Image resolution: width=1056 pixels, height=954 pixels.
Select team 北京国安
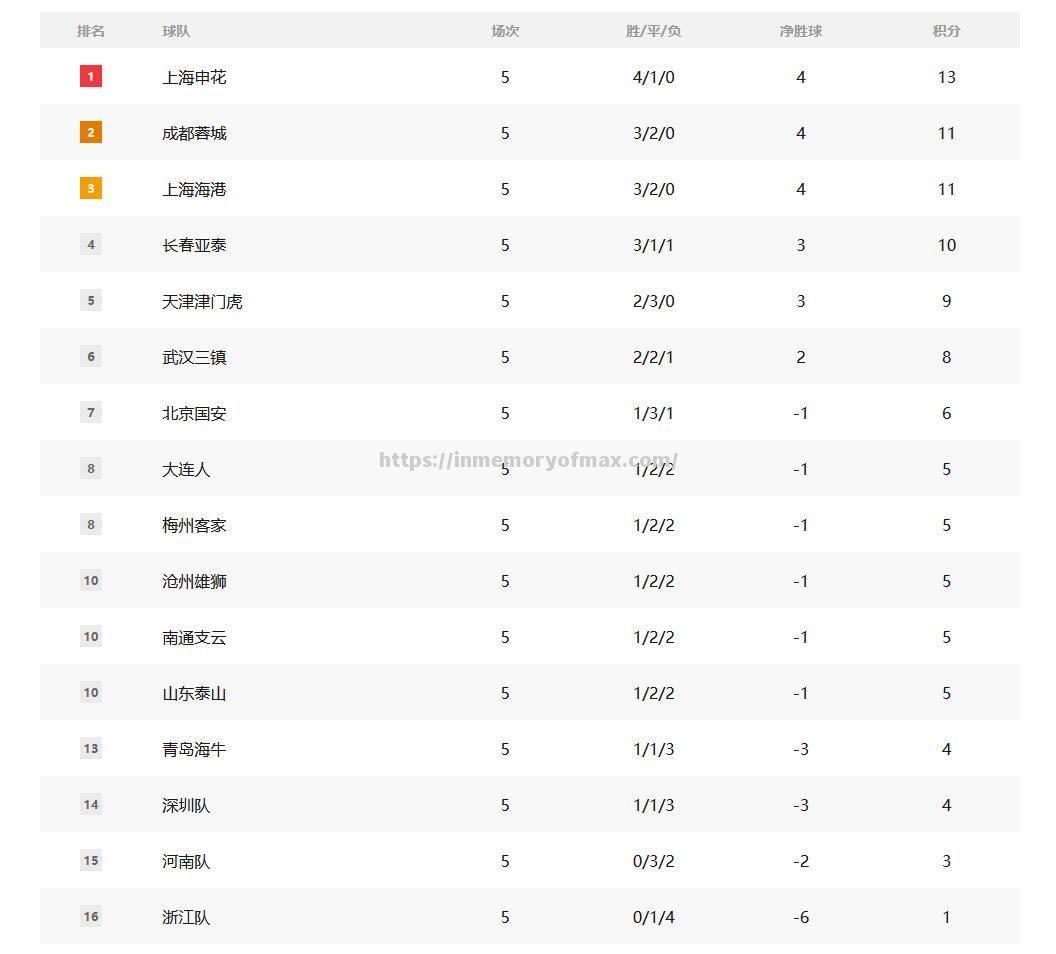194,413
